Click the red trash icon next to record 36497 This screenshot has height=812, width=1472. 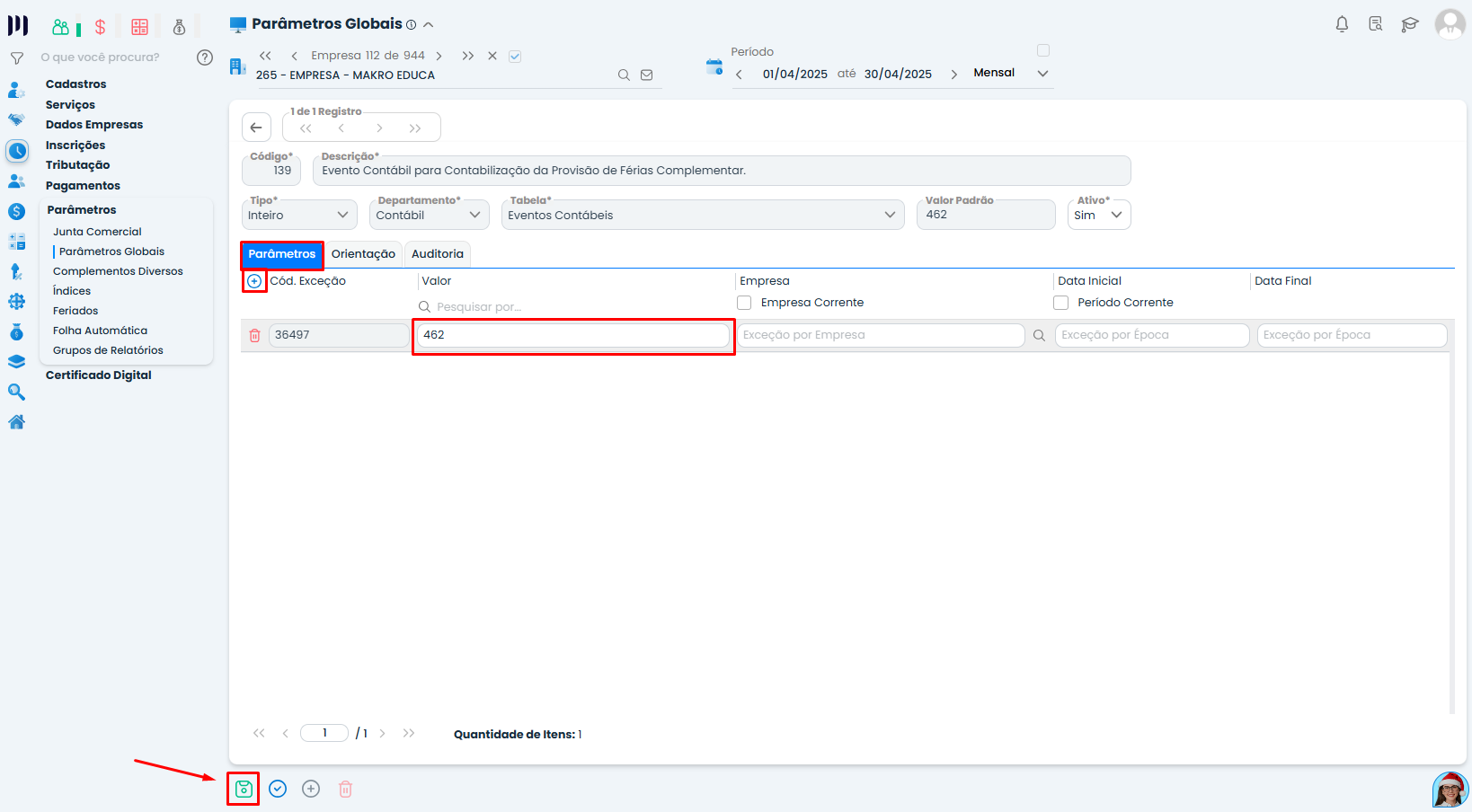coord(255,334)
